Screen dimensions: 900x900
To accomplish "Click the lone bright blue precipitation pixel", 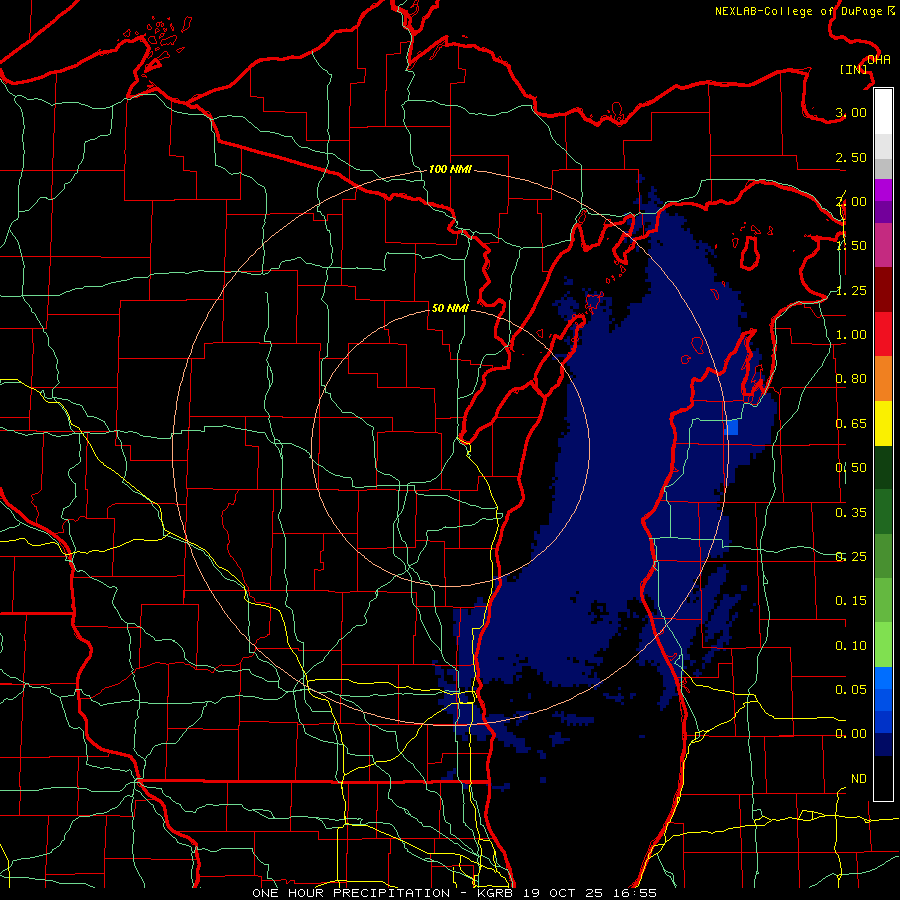I will pos(731,428).
